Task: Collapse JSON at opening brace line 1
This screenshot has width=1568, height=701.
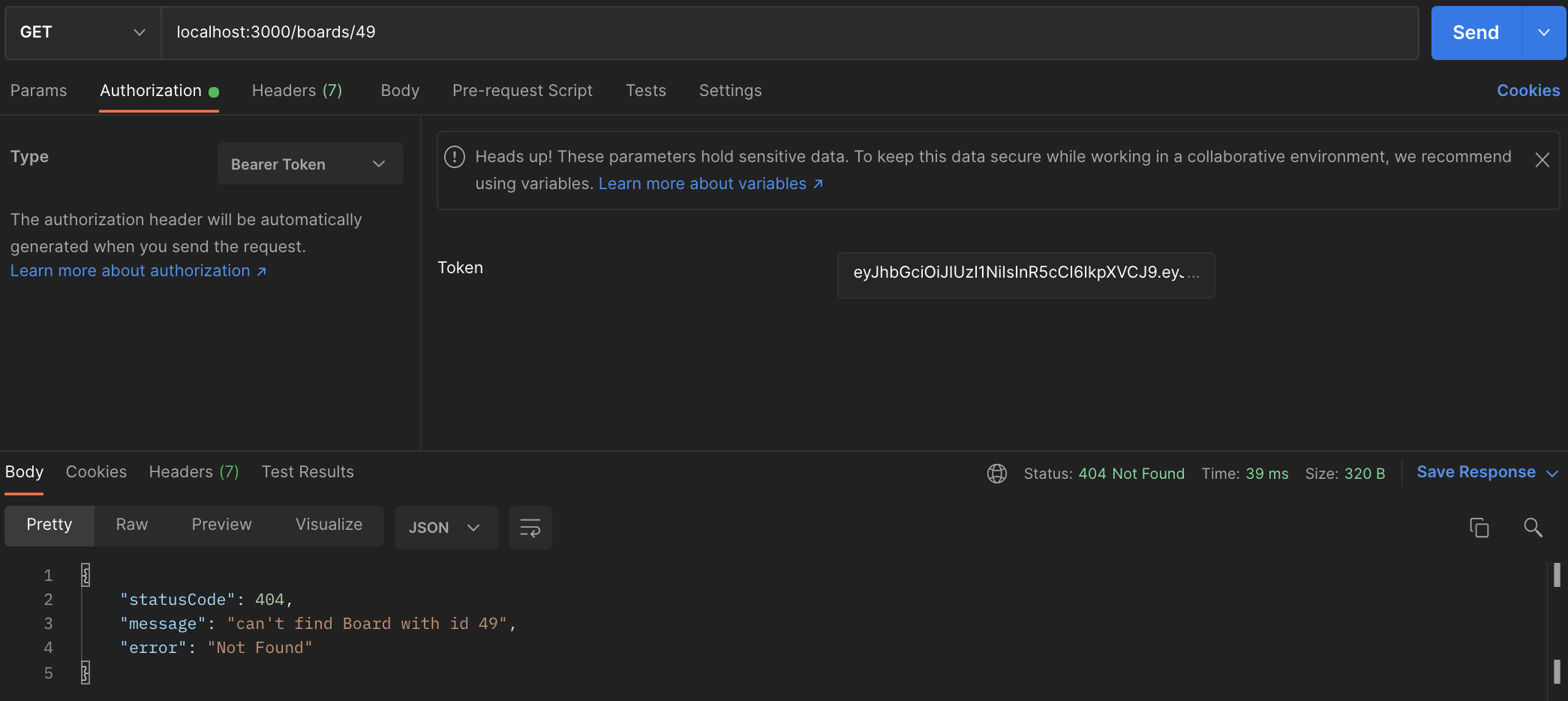Action: [86, 575]
